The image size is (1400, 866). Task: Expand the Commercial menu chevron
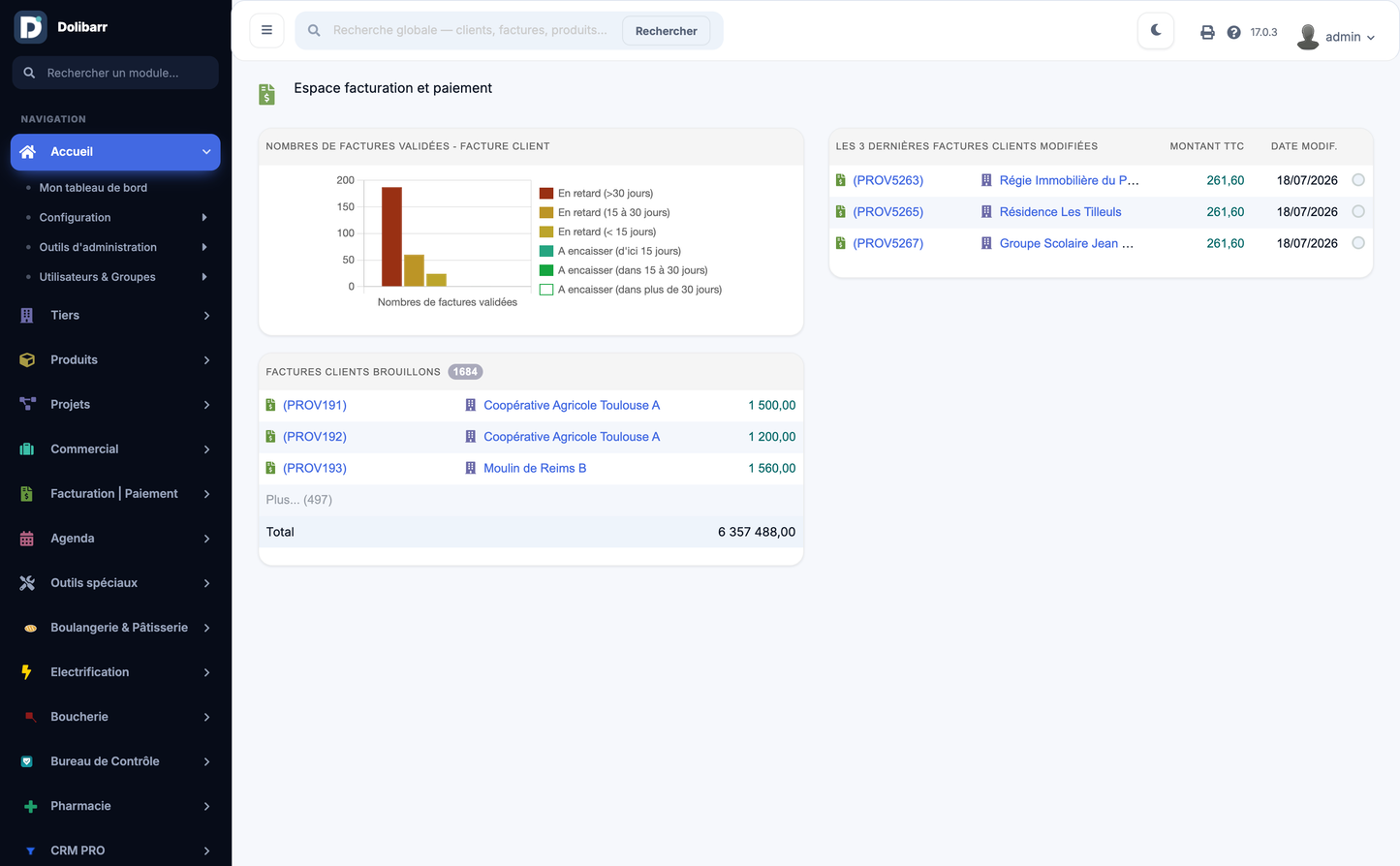pos(206,449)
